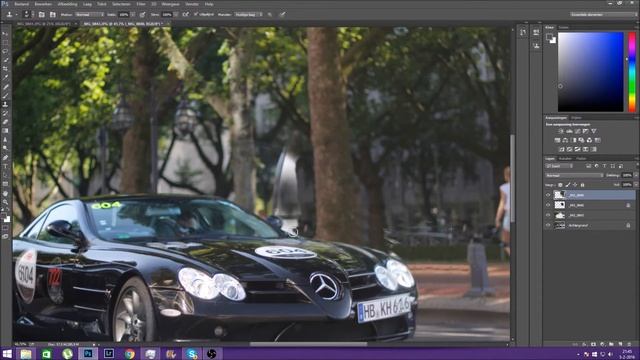Switch to the Kanalen tab
The image size is (640, 360).
pyautogui.click(x=565, y=158)
